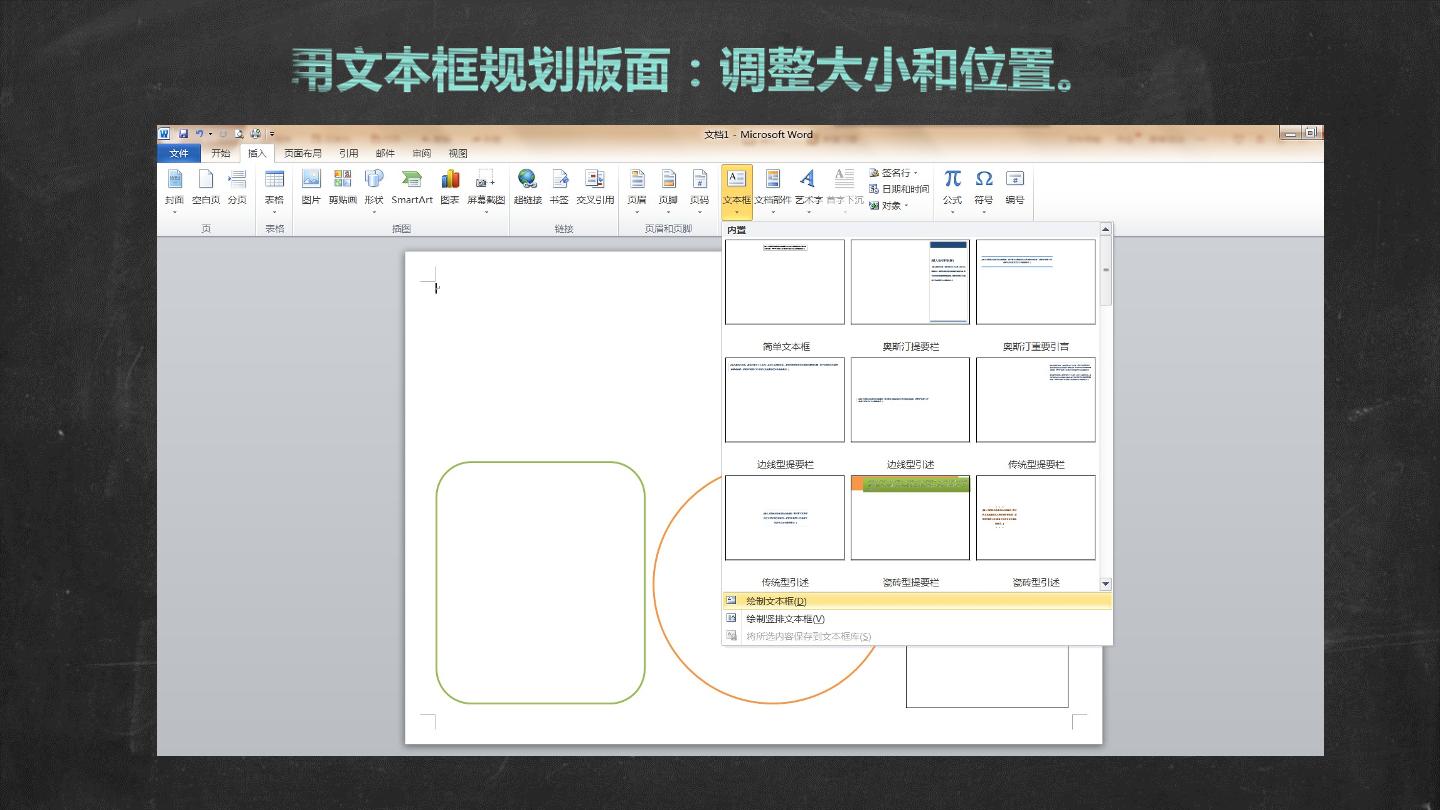The height and width of the screenshot is (810, 1440).
Task: Open the 页脚 footer menu
Action: (x=668, y=188)
